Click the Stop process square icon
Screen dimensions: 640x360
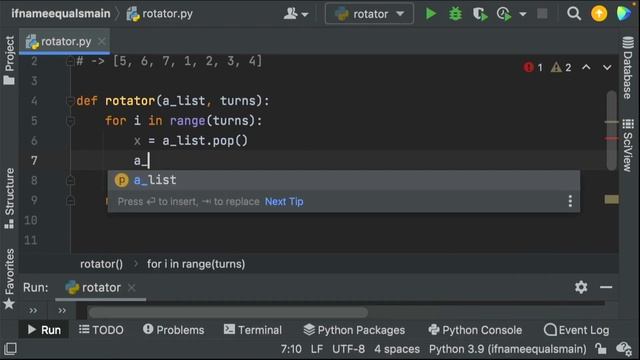(542, 14)
